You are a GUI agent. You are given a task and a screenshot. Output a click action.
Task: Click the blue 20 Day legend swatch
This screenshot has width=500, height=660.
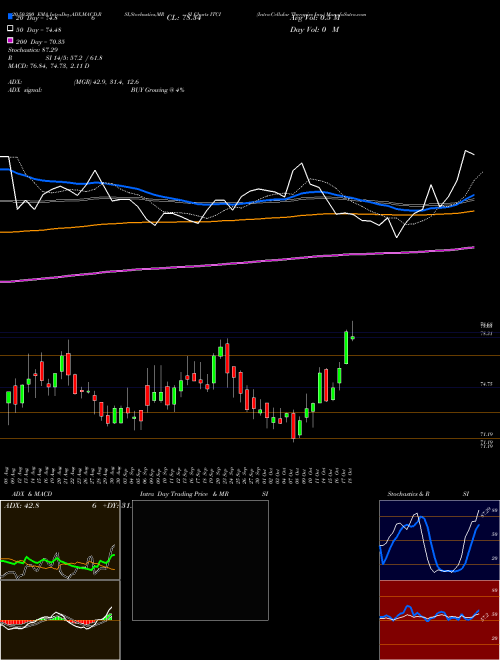click(x=10, y=17)
